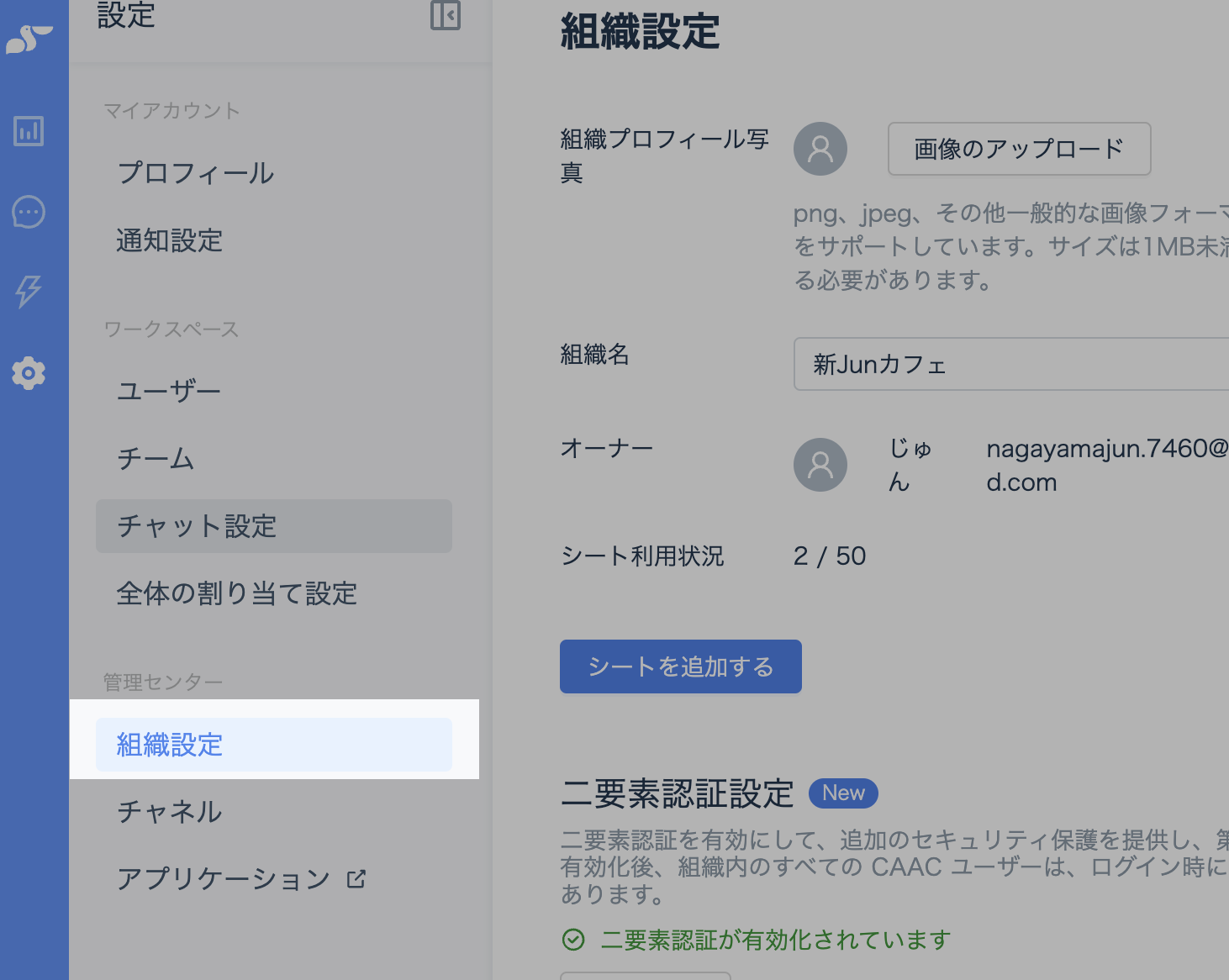The height and width of the screenshot is (980, 1229).
Task: Open チーム settings
Action: (156, 459)
